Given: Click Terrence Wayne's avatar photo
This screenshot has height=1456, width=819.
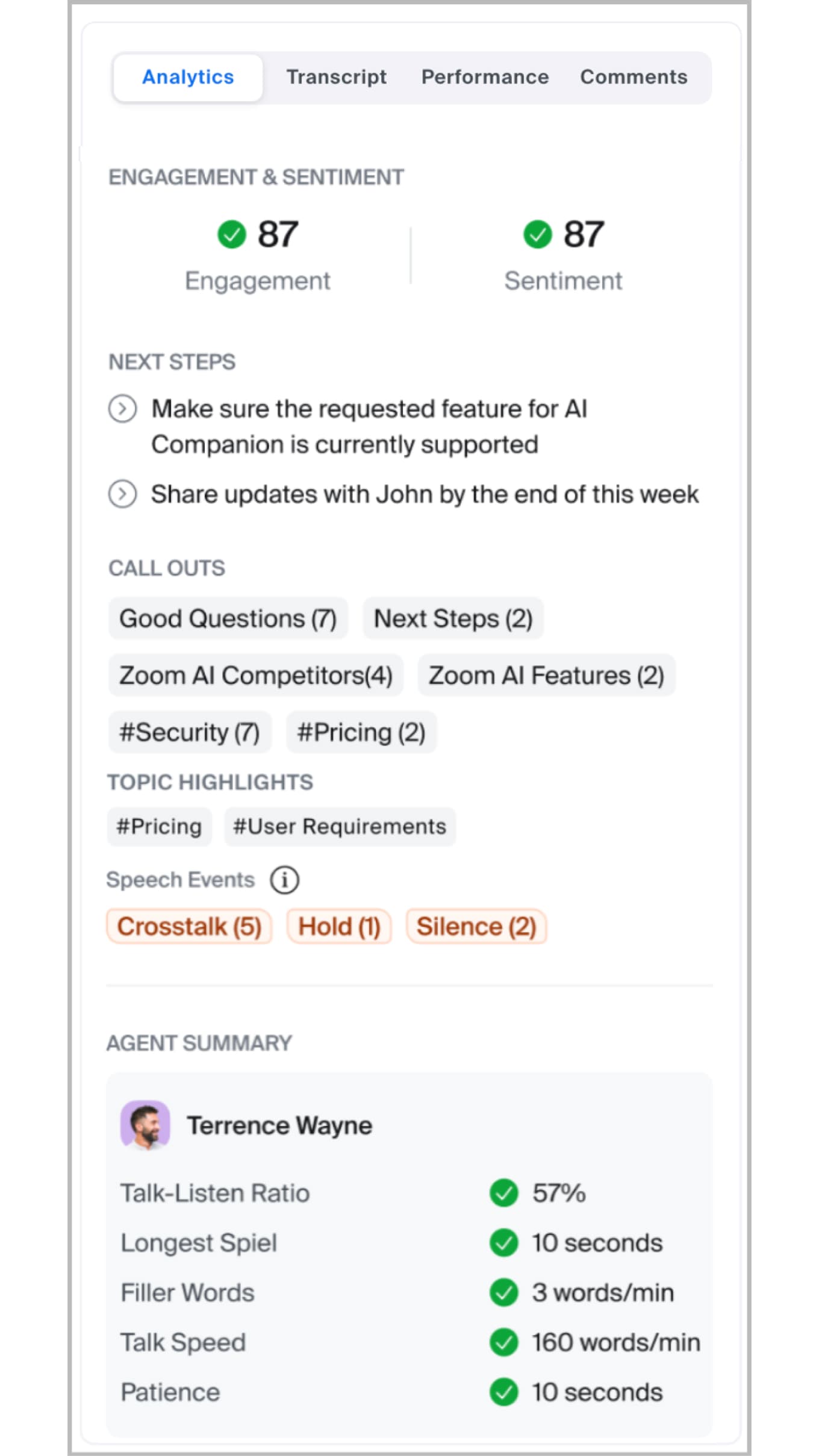Looking at the screenshot, I should pos(145,1125).
